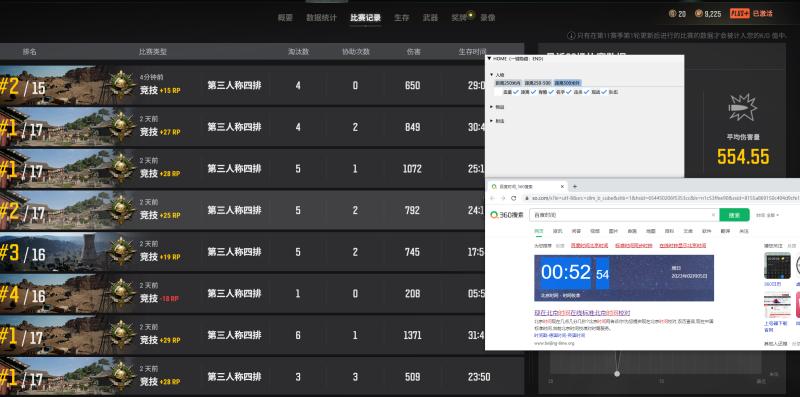The image size is (800, 397).
Task: Click the white color box in overlay checkbox row
Action: pos(498,92)
